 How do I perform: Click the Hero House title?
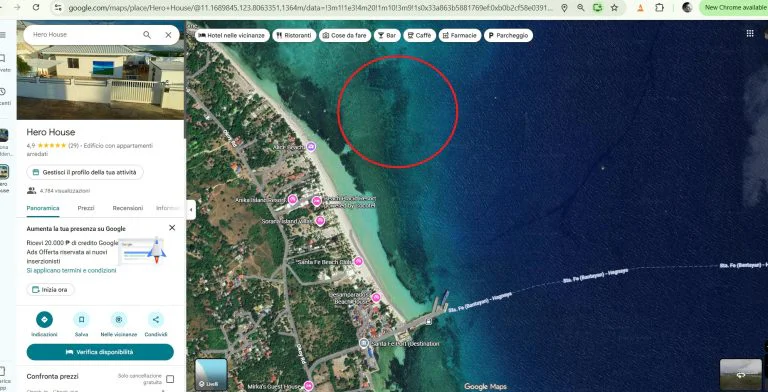[51, 132]
